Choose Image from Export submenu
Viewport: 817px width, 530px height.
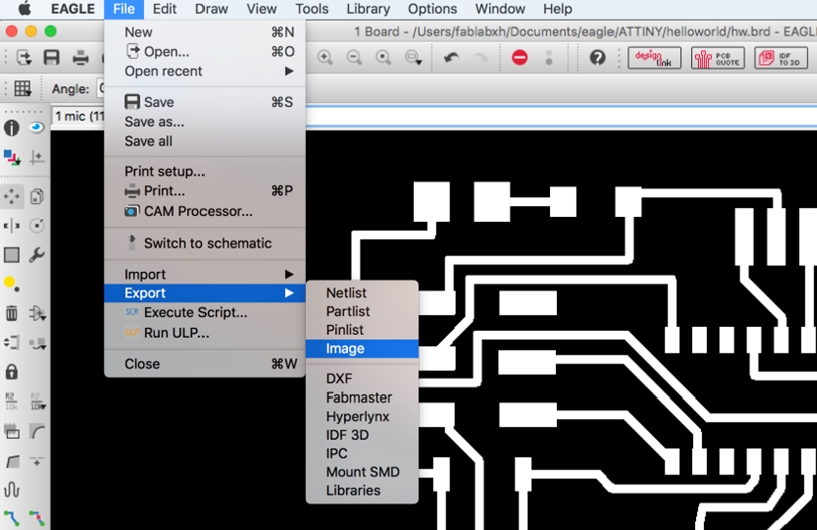click(x=362, y=349)
